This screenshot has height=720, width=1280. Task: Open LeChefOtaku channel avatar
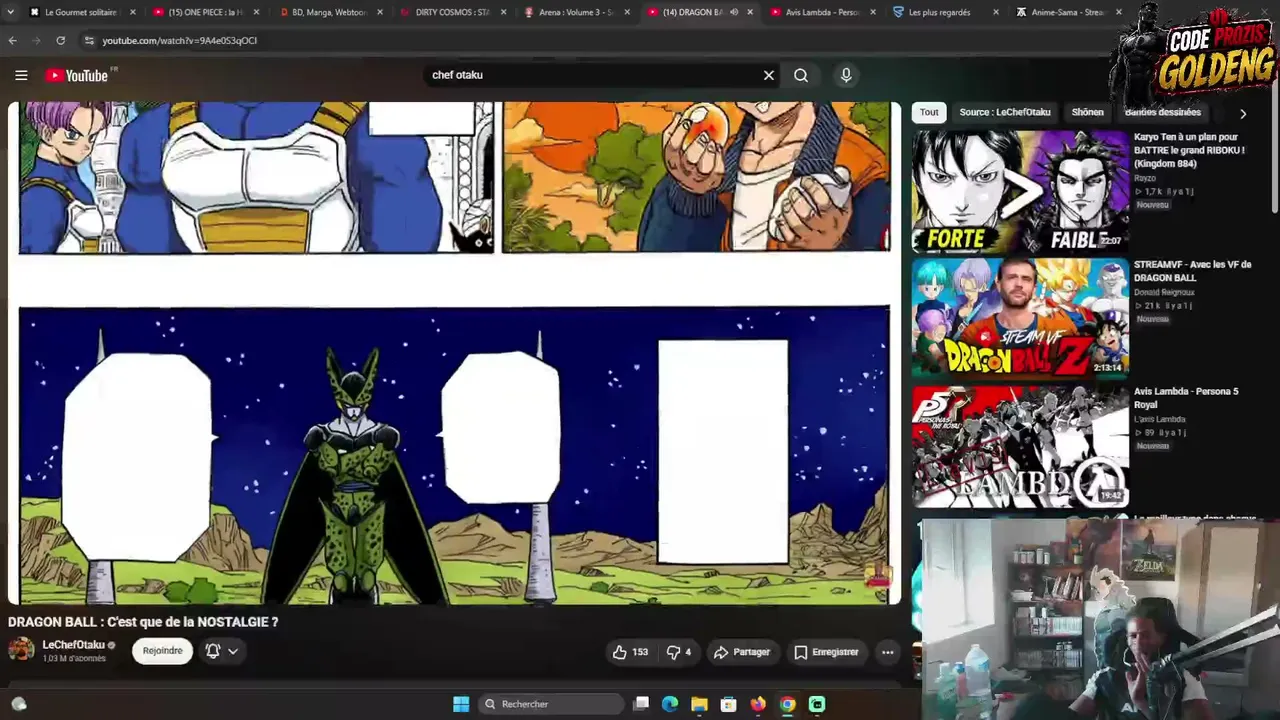click(21, 650)
